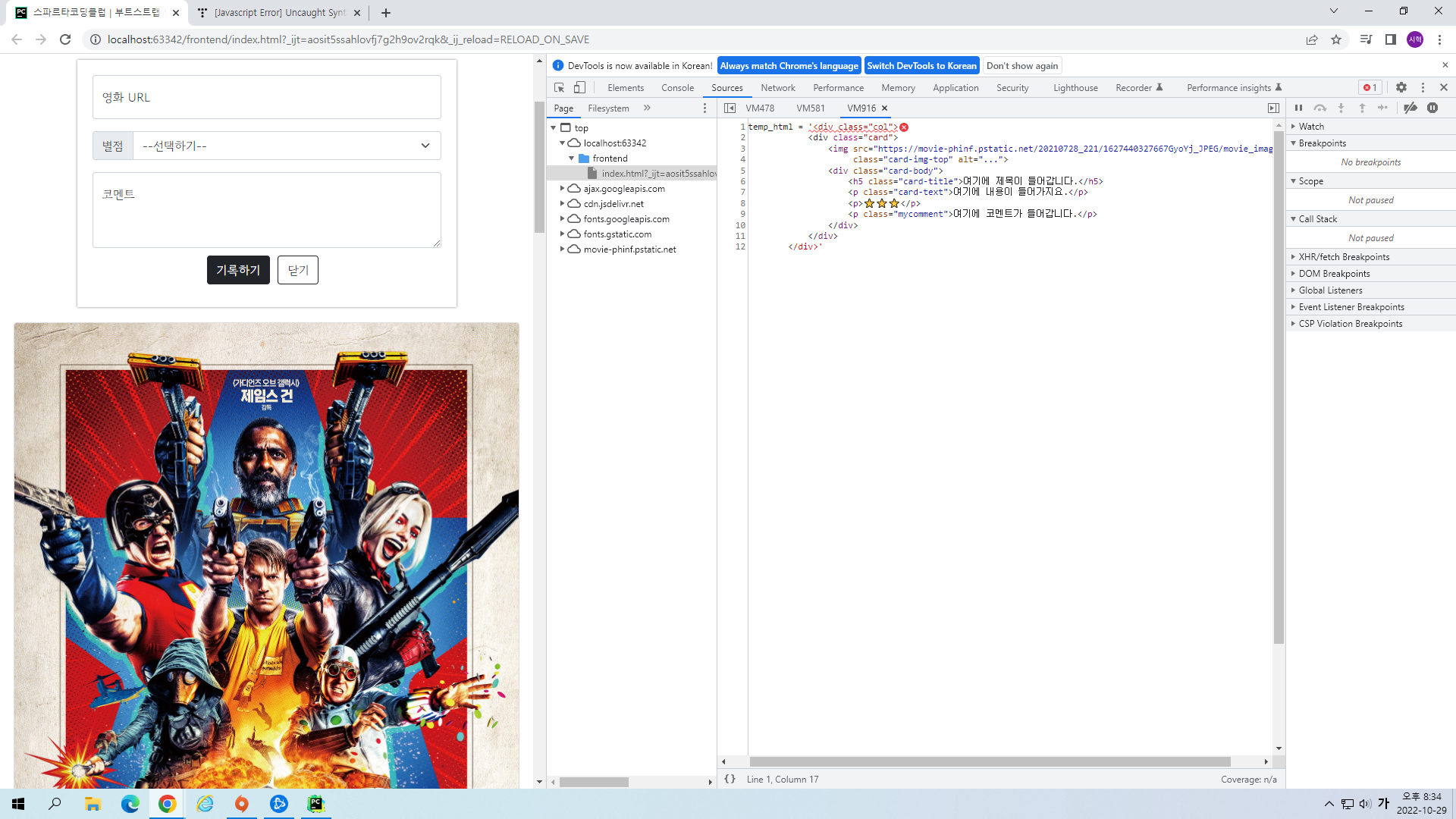Step out of current function

click(1362, 108)
